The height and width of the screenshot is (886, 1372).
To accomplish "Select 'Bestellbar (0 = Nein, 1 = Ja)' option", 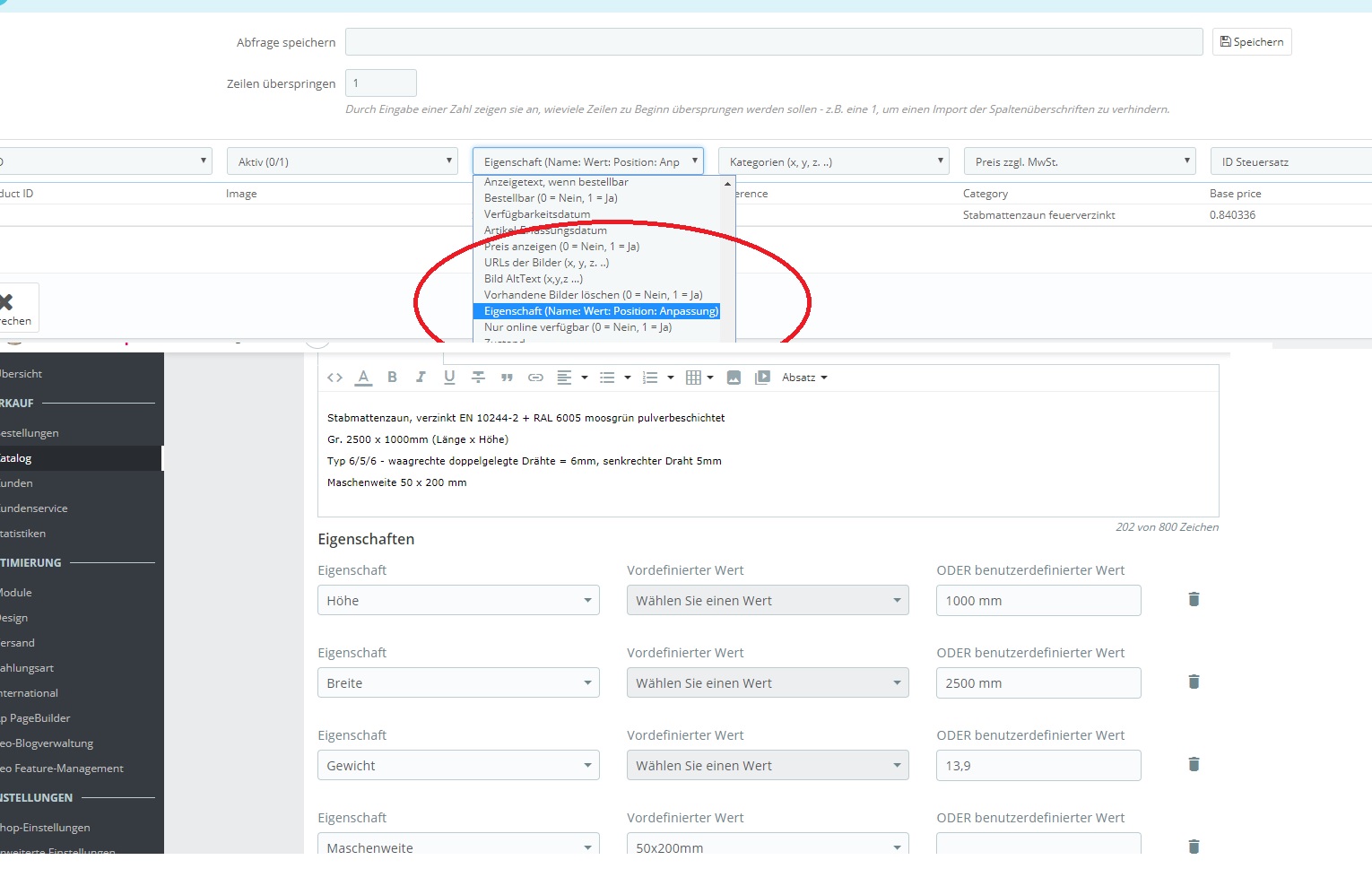I will [x=597, y=198].
